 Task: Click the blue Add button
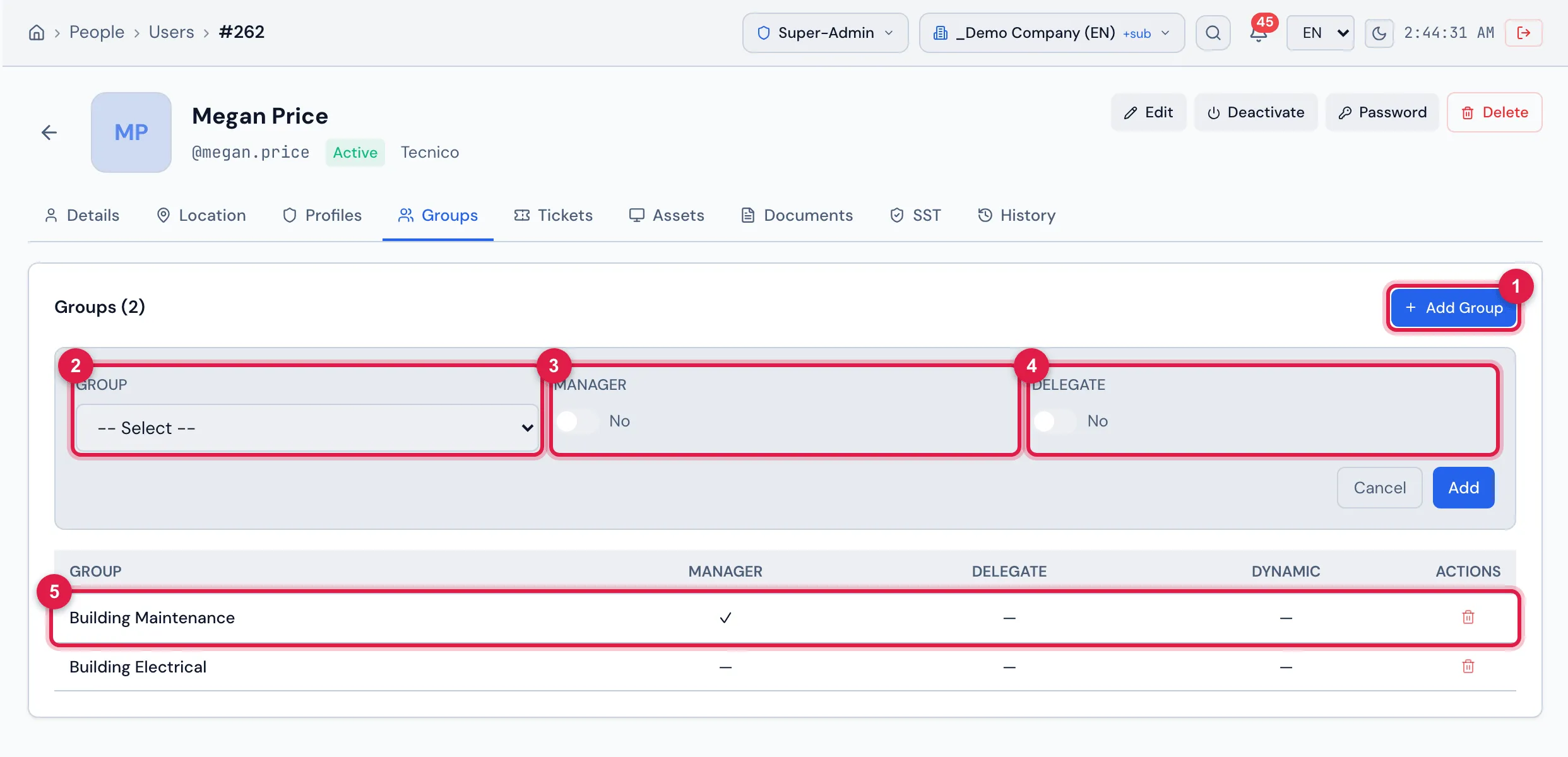(x=1464, y=488)
